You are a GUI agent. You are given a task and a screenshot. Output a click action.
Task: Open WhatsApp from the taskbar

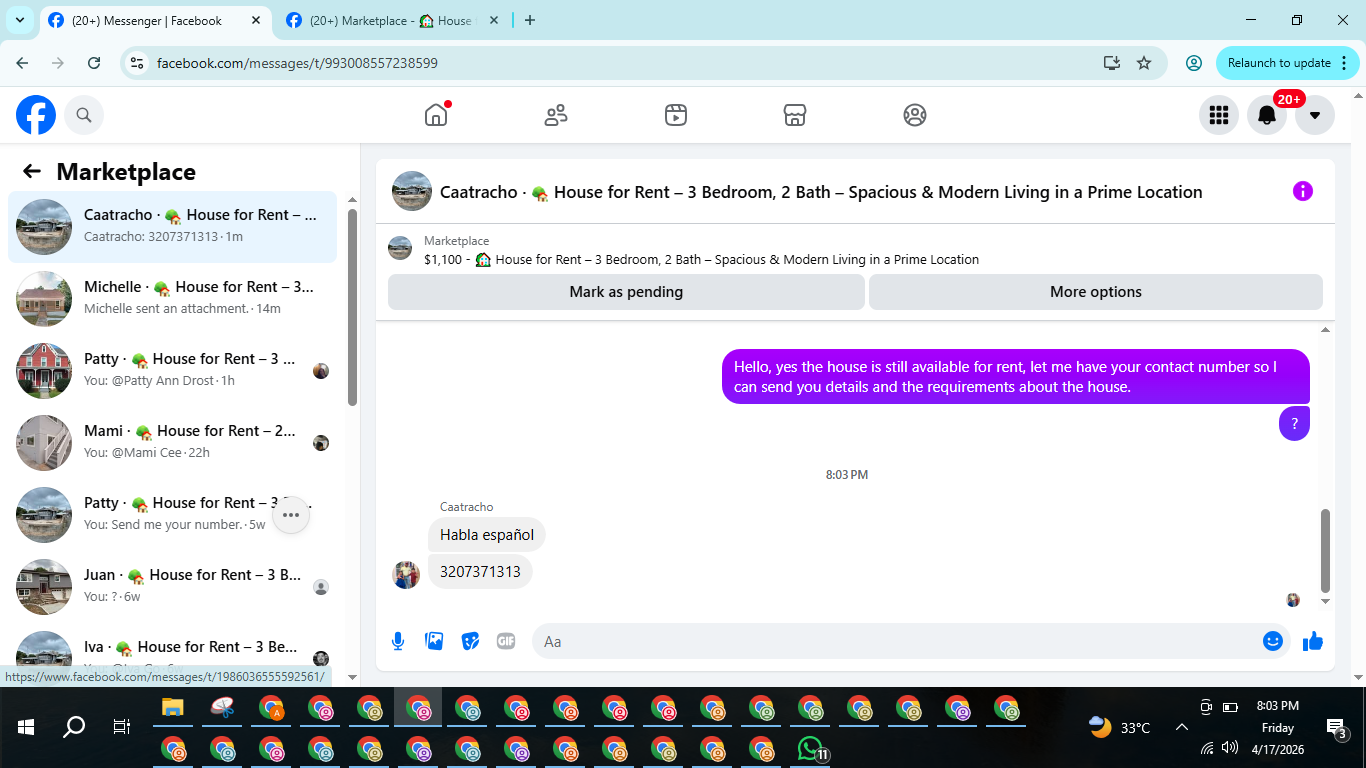click(810, 748)
